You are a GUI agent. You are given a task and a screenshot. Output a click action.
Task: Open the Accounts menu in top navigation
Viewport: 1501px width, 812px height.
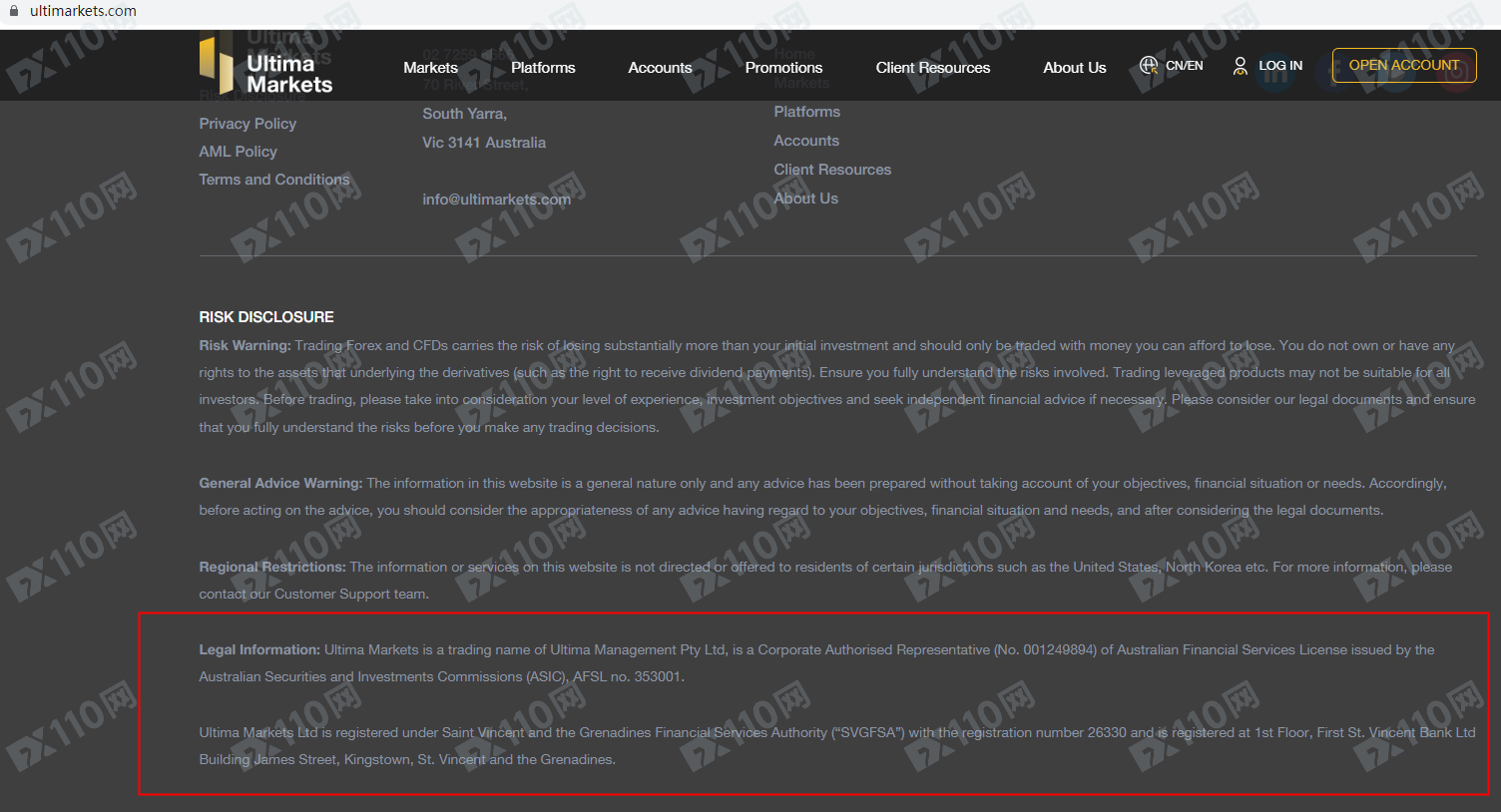pos(660,68)
